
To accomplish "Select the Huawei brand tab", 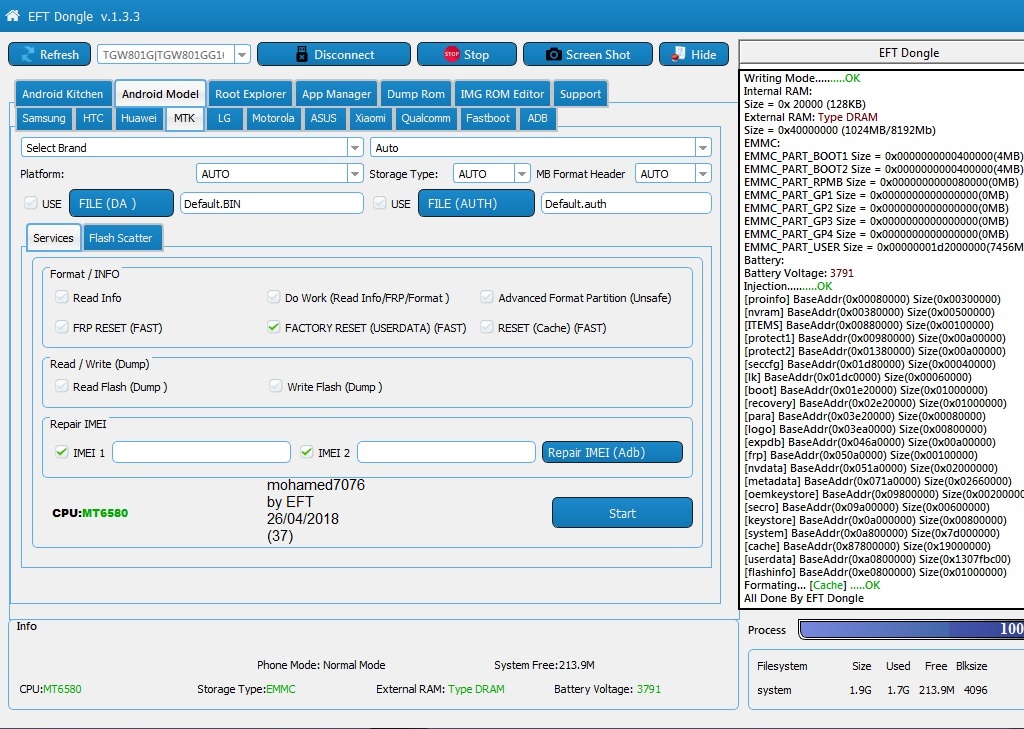I will [x=138, y=118].
